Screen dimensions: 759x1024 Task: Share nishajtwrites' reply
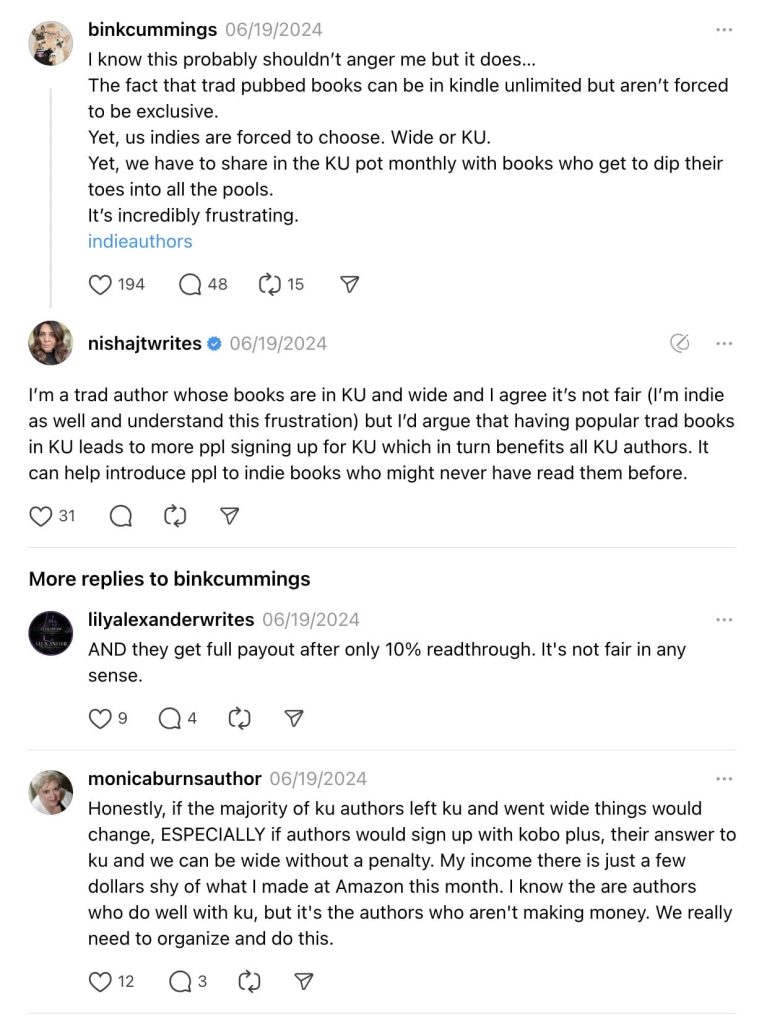(x=230, y=516)
